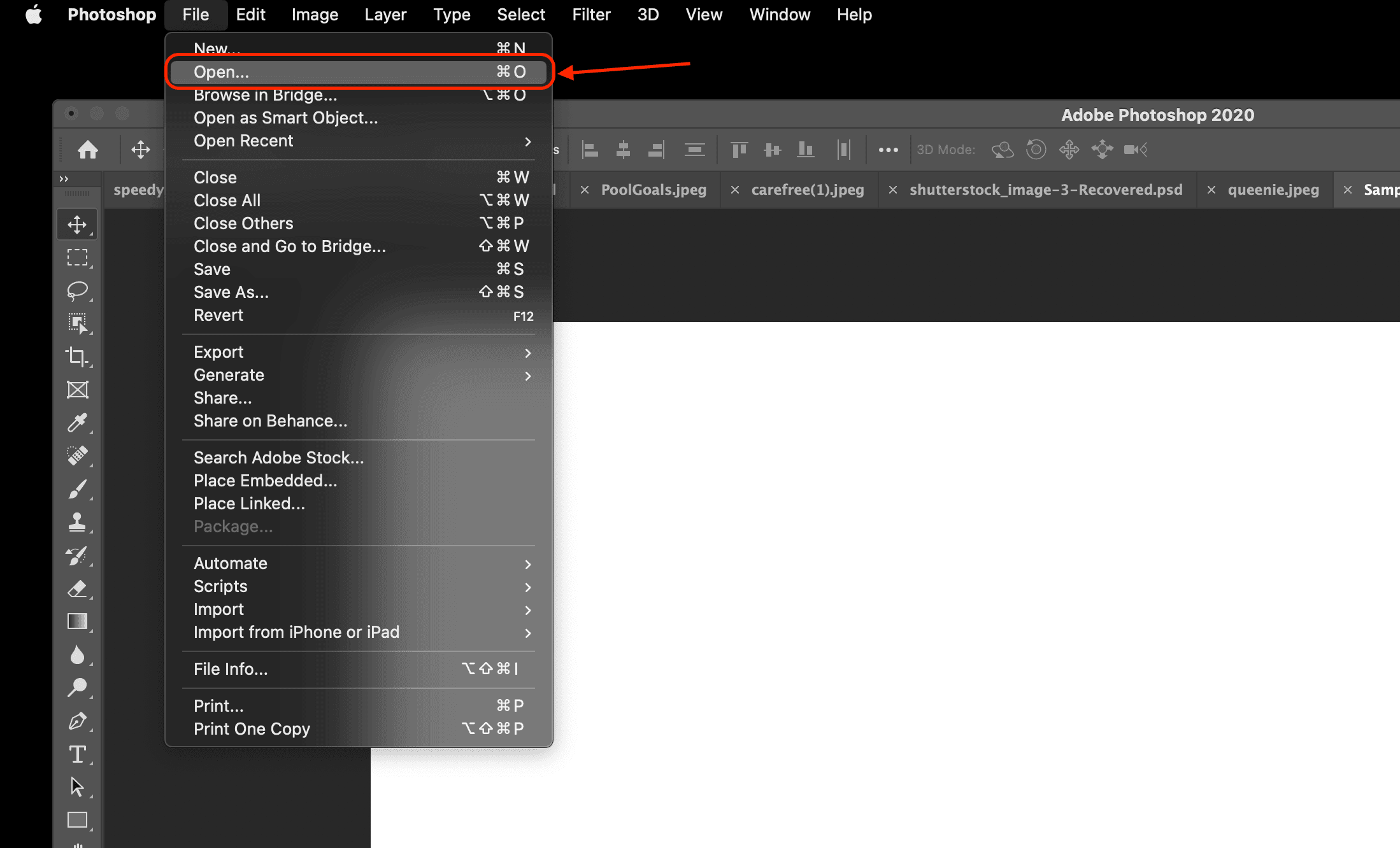Select the Dodge tool
The image size is (1400, 848).
(x=77, y=688)
